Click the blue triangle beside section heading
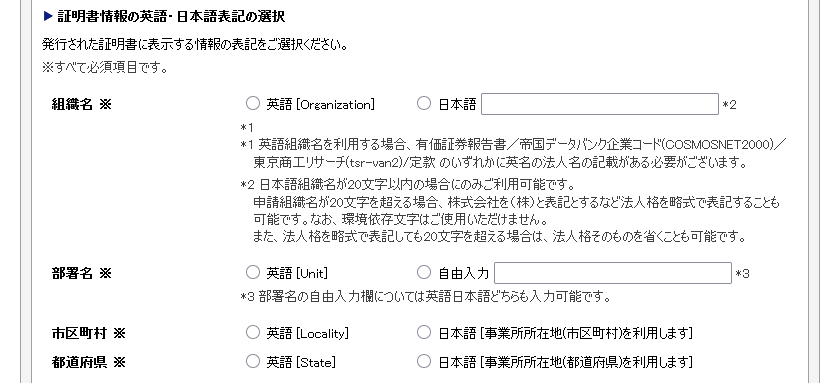 click(x=48, y=17)
